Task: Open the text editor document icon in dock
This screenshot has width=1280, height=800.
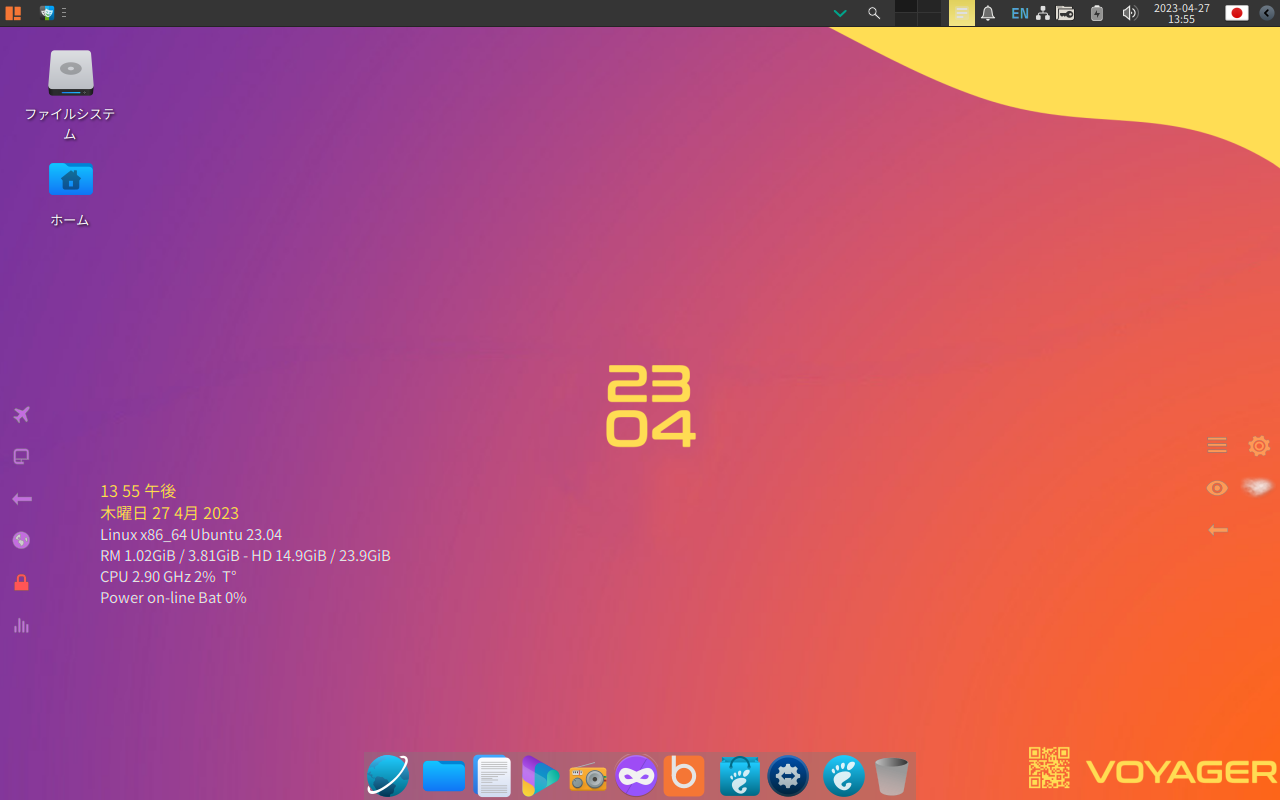Action: point(493,776)
